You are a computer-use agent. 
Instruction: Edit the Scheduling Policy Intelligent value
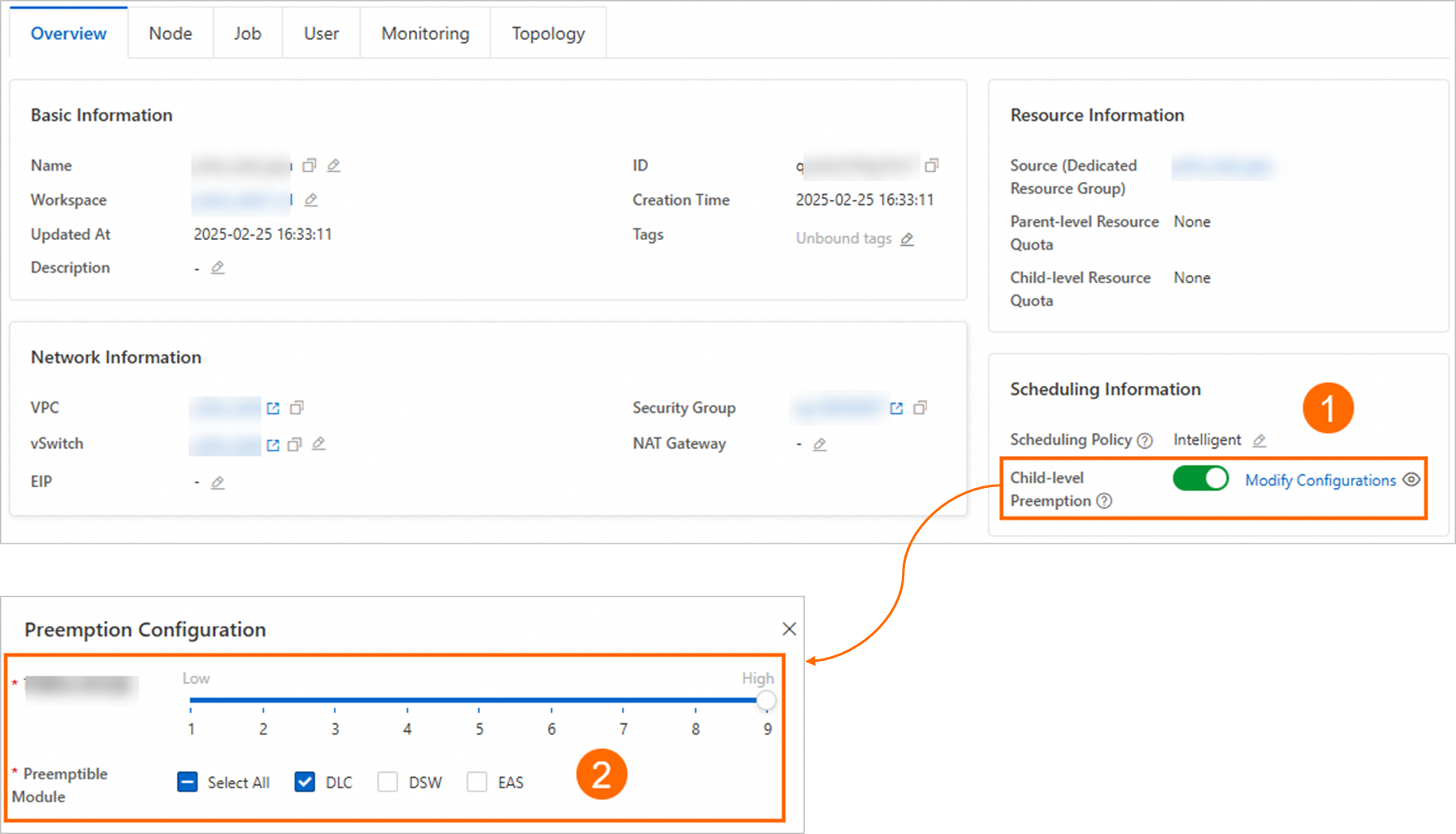[x=1259, y=441]
